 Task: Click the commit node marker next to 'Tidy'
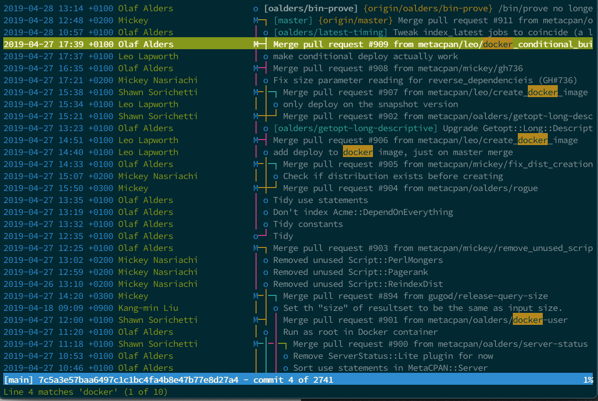256,236
